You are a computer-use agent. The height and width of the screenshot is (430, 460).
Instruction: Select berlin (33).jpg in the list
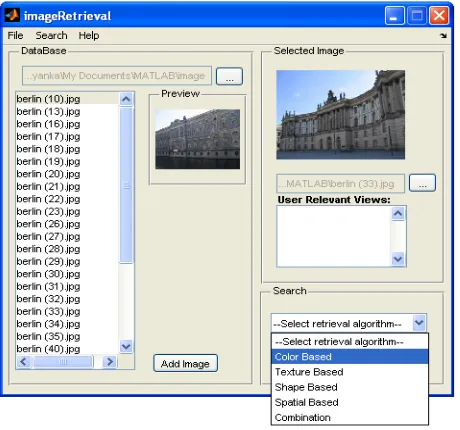click(x=67, y=311)
